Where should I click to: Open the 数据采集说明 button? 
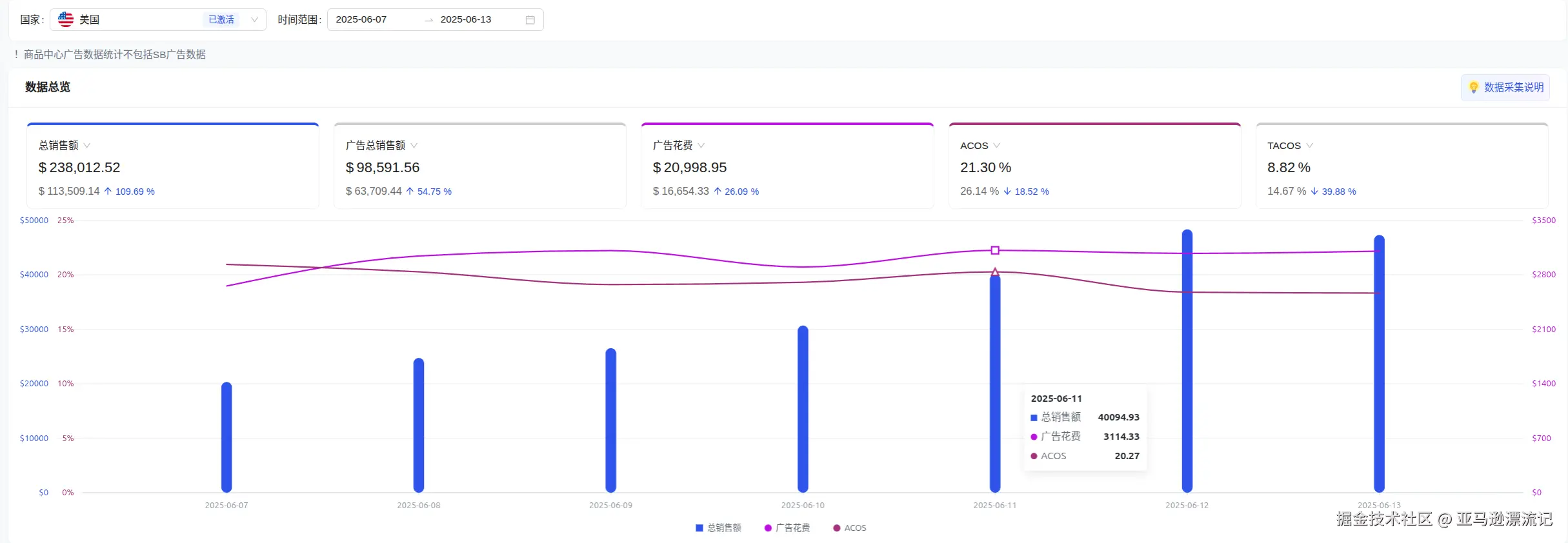(1506, 87)
